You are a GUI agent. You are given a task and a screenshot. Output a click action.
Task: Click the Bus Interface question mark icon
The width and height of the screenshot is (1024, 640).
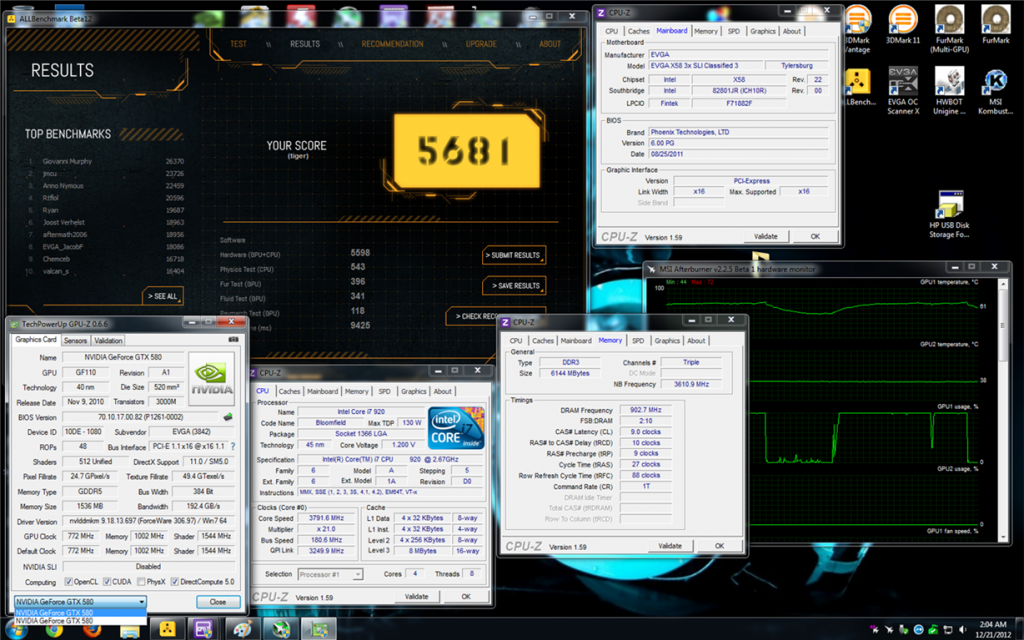click(x=233, y=447)
